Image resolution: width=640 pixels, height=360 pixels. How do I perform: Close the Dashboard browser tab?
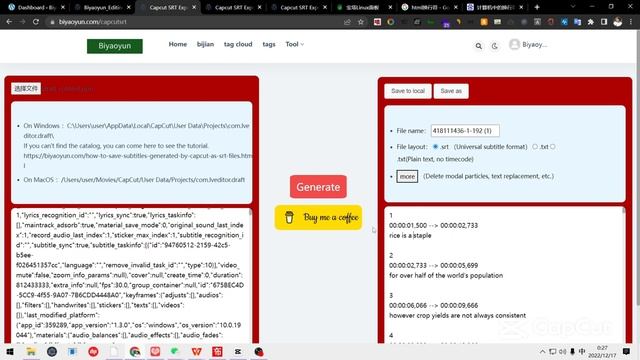(x=62, y=7)
